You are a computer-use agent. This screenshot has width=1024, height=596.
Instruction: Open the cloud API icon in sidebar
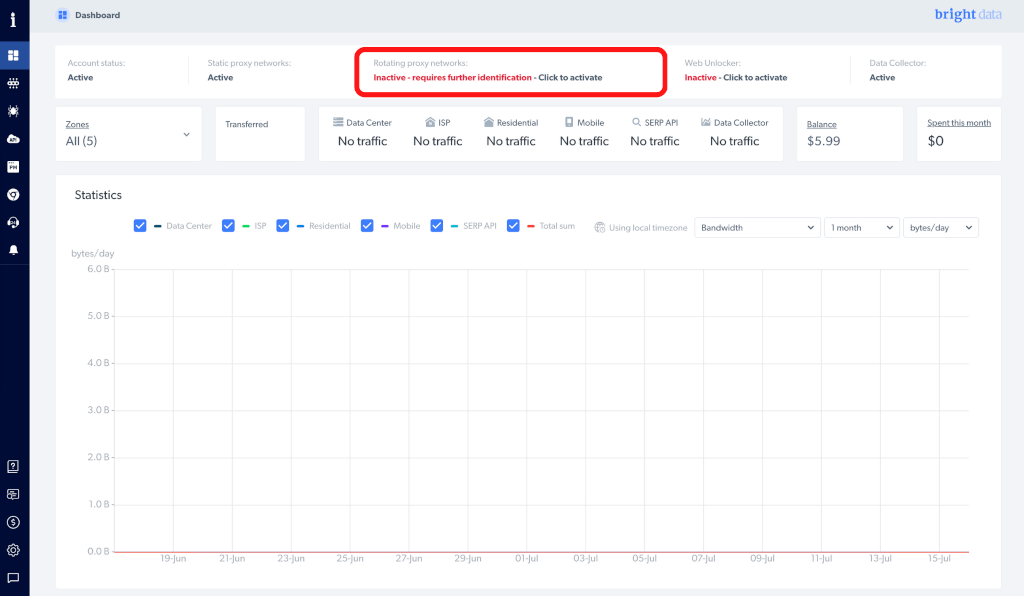(13, 139)
